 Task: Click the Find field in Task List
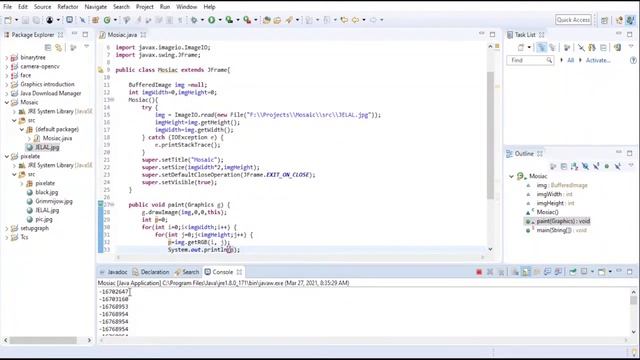coord(530,60)
